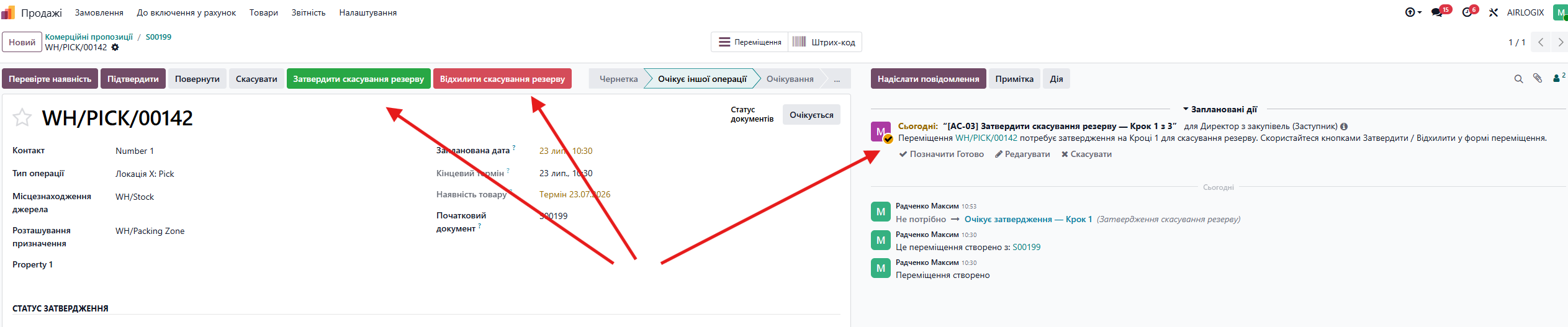The height and width of the screenshot is (327, 1568).
Task: Open the conversations chat icon with badge 15
Action: click(x=1436, y=12)
